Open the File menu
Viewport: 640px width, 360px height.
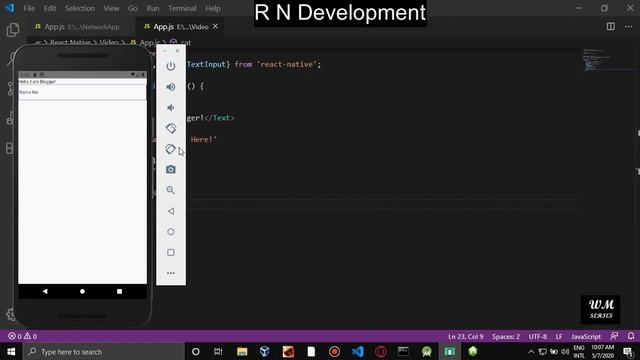tap(29, 8)
